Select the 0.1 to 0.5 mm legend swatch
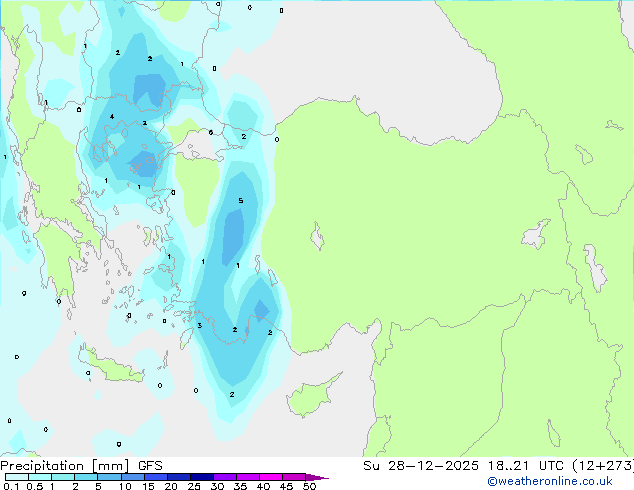Image resolution: width=634 pixels, height=490 pixels. pyautogui.click(x=17, y=477)
